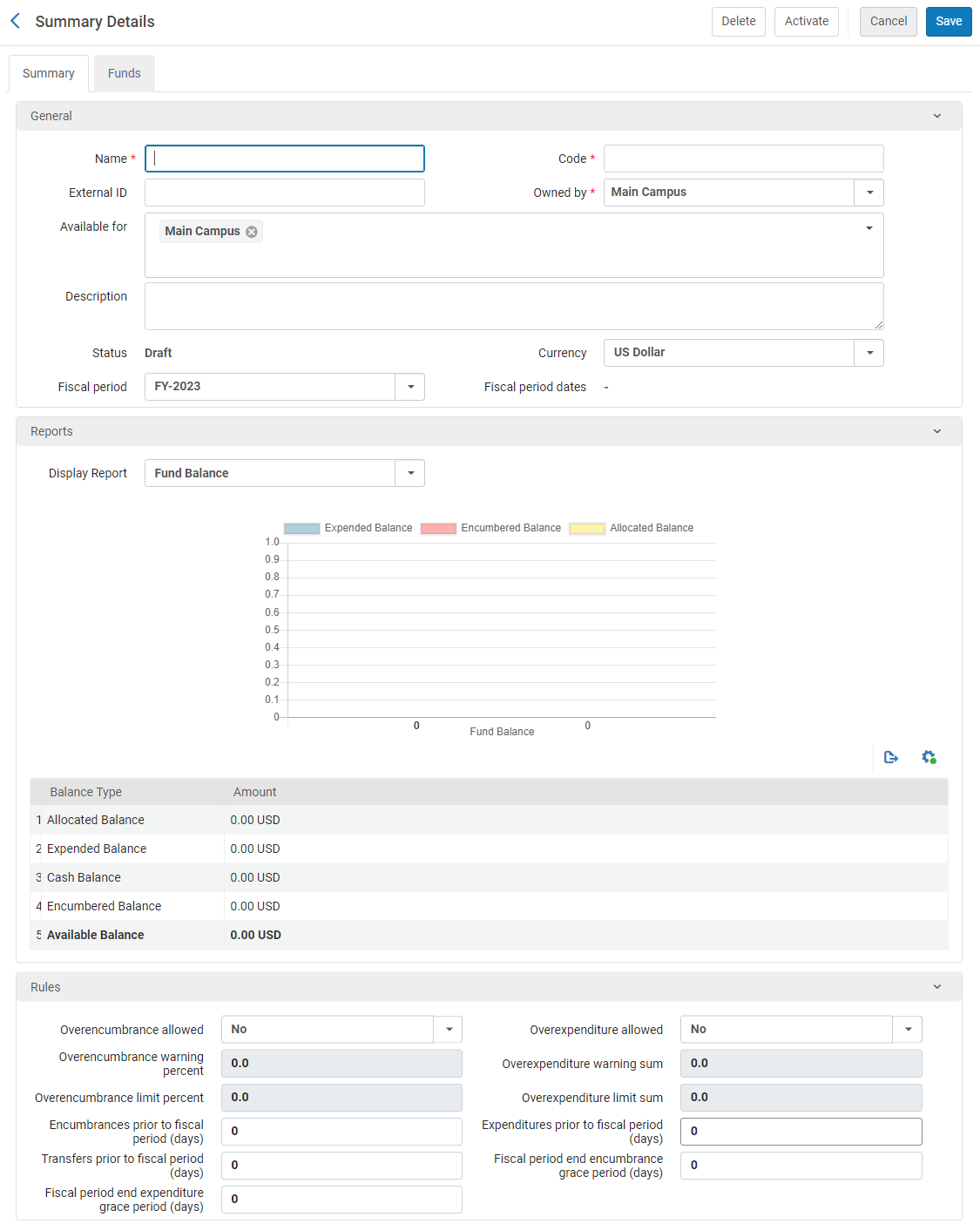
Task: Select the Expended Balance table row
Action: (x=489, y=849)
